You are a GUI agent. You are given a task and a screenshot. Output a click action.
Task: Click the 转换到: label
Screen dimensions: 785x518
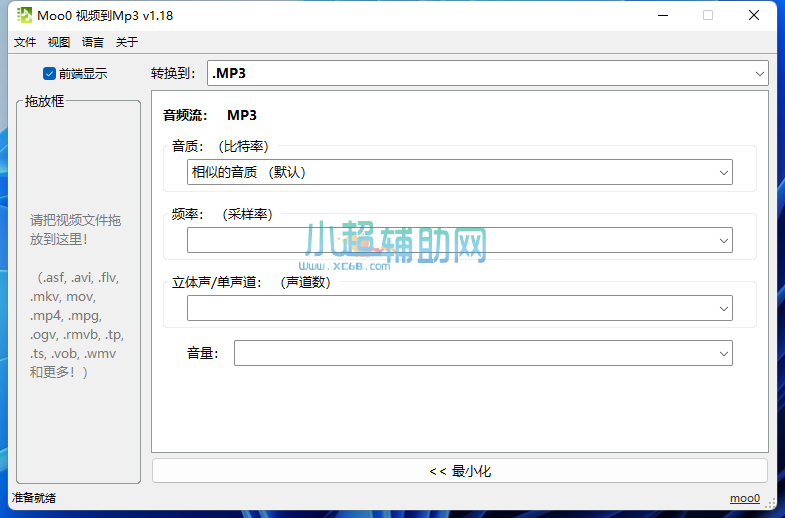coord(173,74)
